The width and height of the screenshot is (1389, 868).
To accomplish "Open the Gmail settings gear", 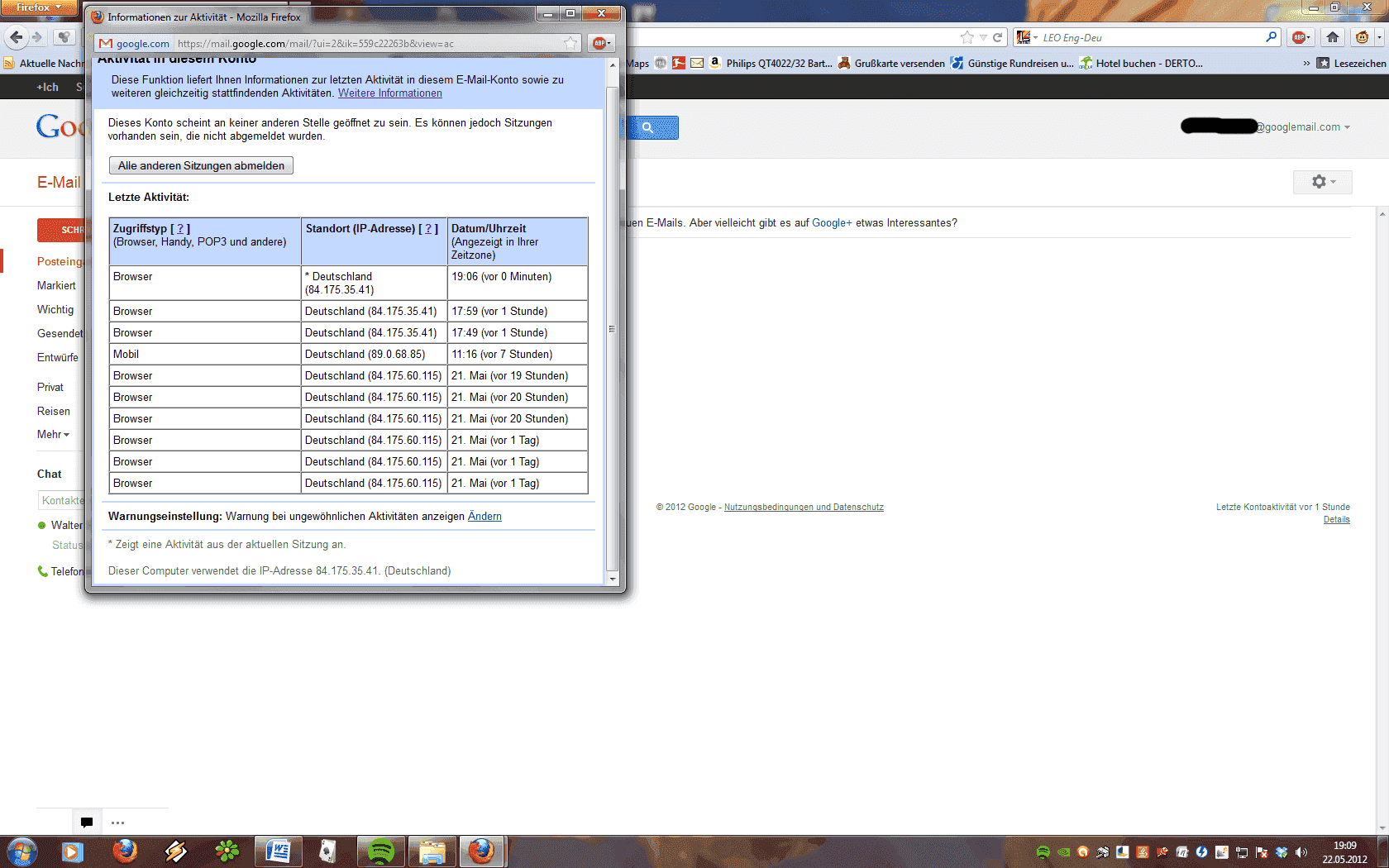I will click(1322, 182).
